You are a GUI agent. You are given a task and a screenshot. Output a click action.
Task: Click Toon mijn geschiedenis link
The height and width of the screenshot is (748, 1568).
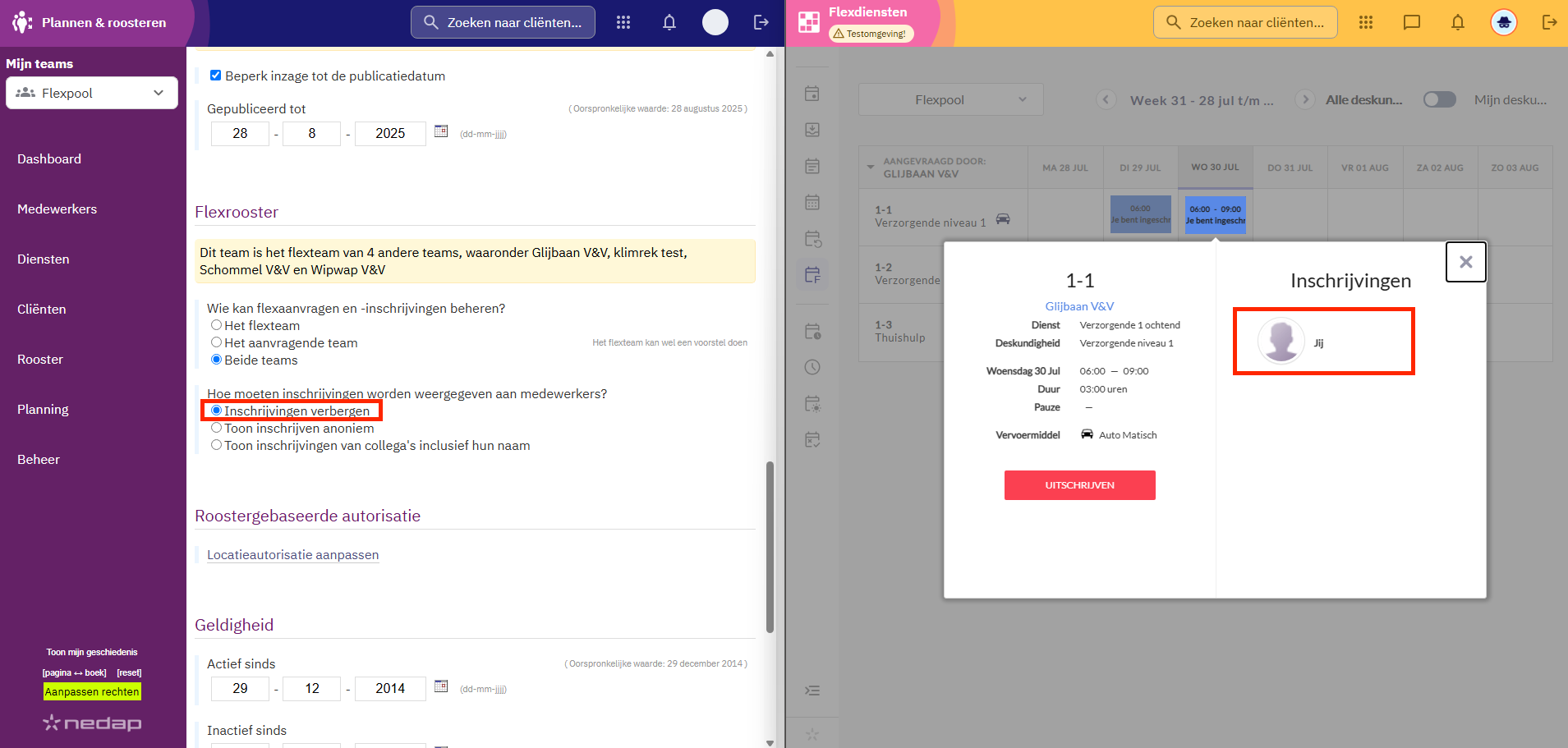click(x=92, y=652)
